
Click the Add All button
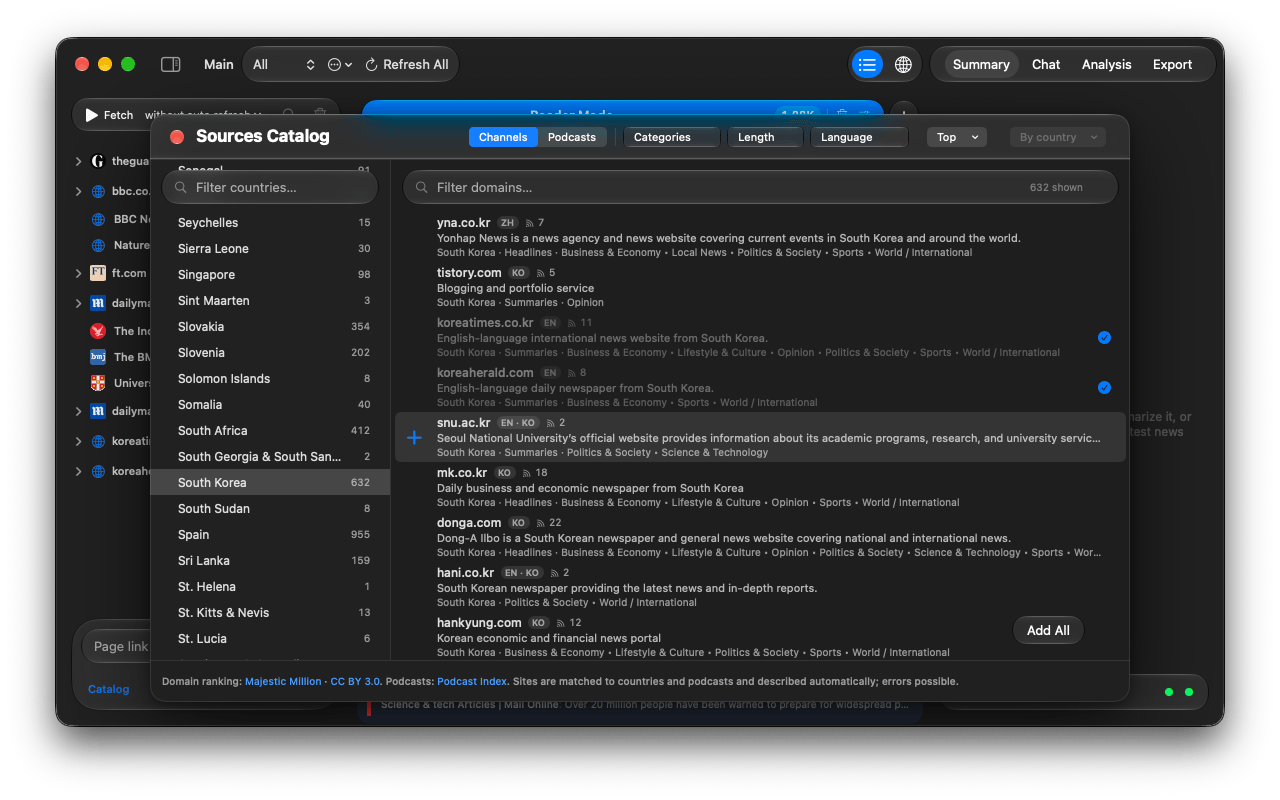point(1048,630)
